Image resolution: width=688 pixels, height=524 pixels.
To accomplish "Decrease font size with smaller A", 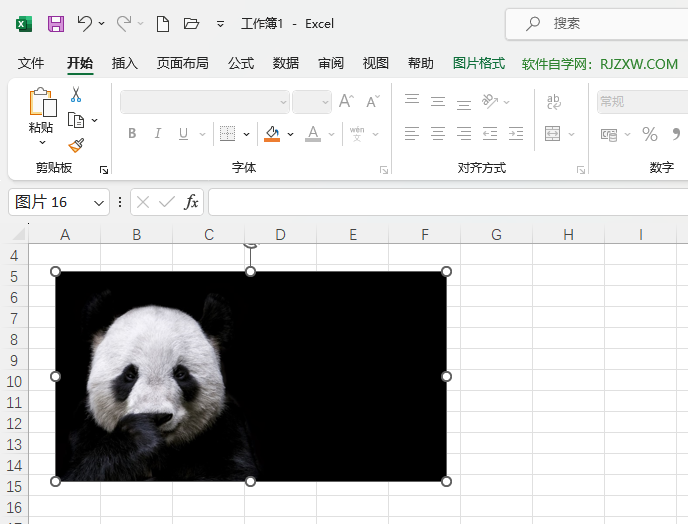I will click(x=373, y=101).
